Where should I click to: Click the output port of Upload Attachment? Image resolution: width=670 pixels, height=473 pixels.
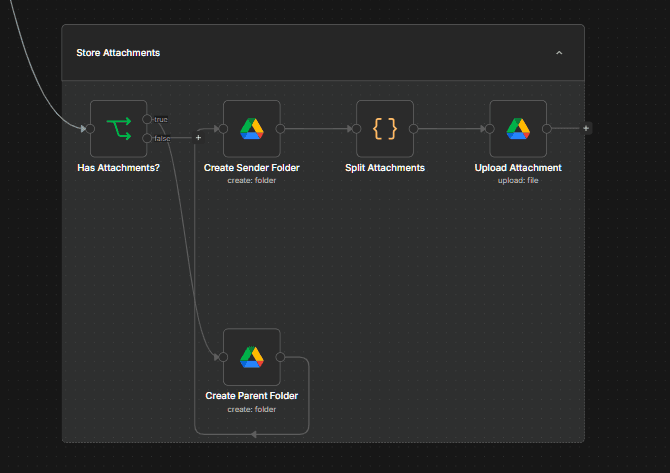(547, 129)
